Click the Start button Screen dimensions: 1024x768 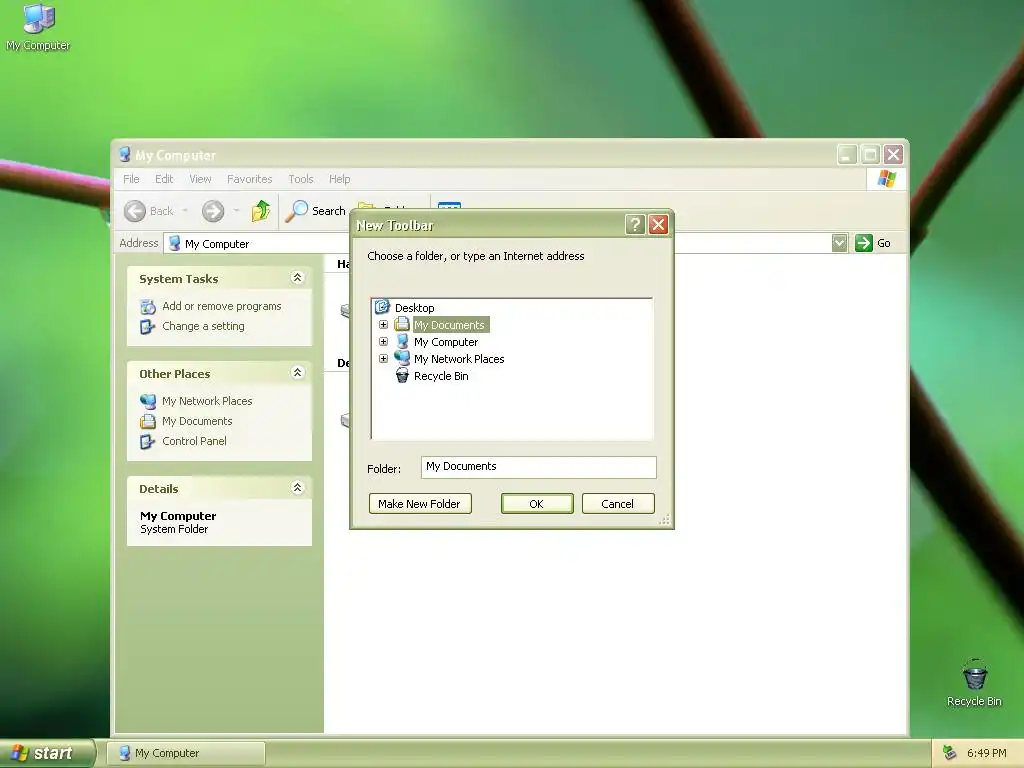47,753
